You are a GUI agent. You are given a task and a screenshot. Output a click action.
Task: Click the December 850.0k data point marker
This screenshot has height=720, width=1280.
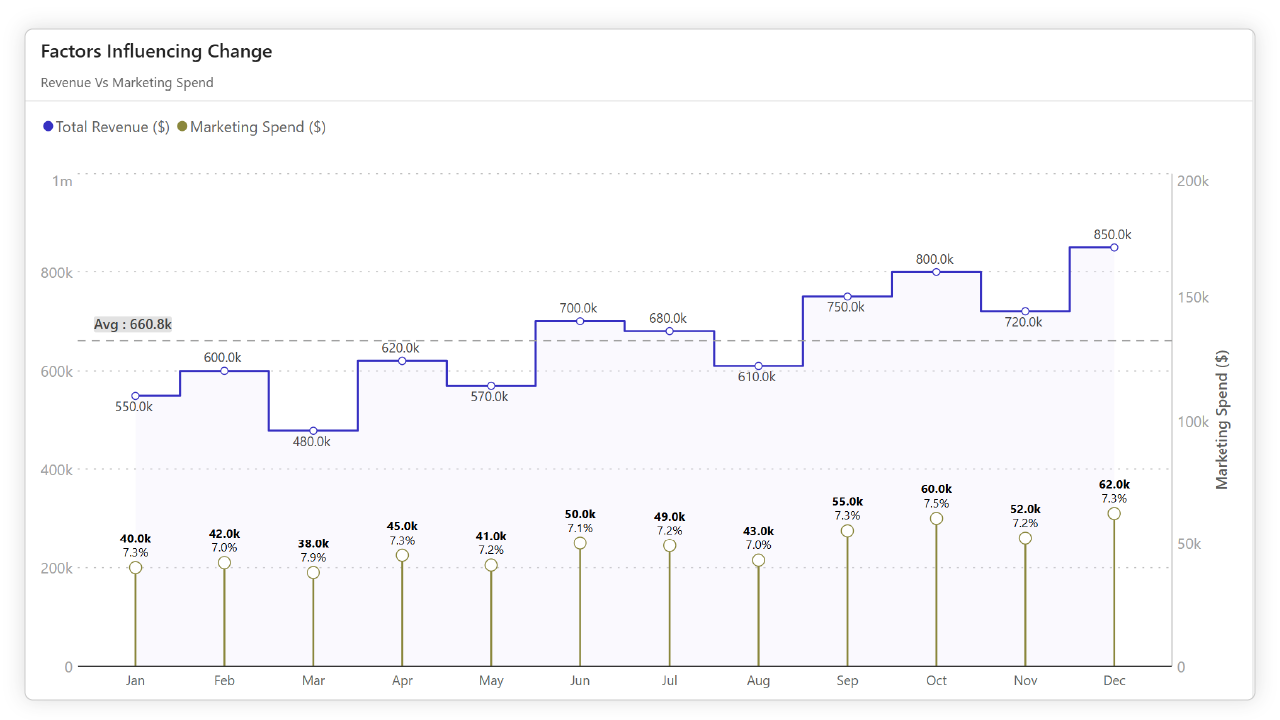pyautogui.click(x=1113, y=245)
